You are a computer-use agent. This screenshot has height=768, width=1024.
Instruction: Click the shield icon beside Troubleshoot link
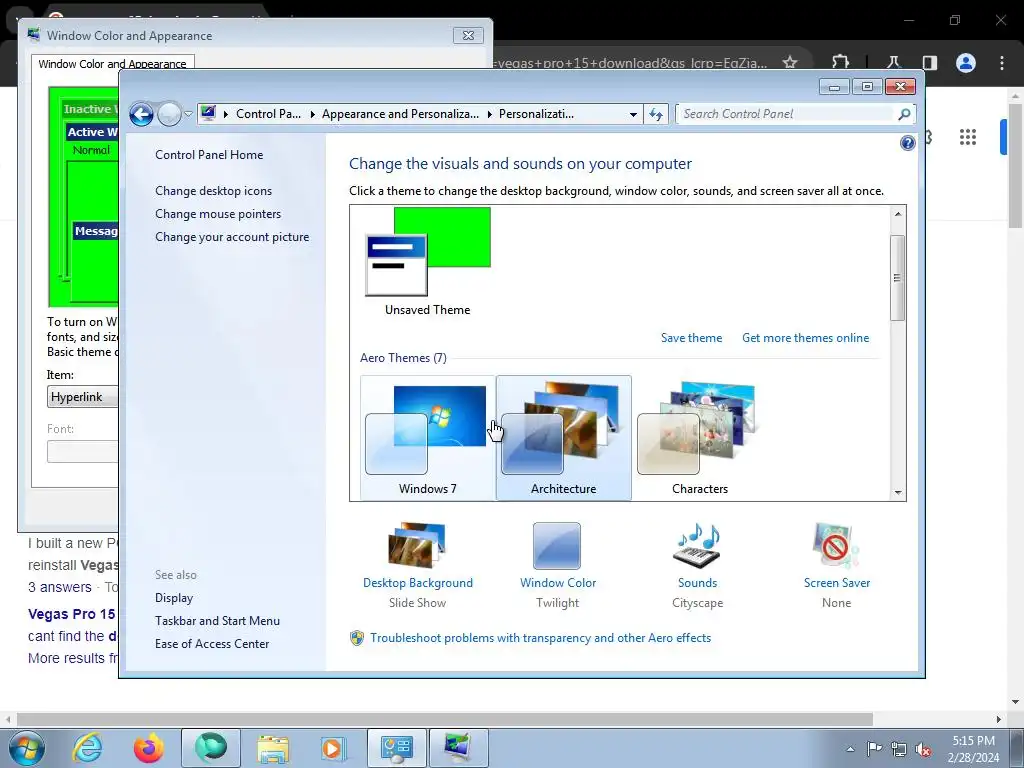pos(357,638)
